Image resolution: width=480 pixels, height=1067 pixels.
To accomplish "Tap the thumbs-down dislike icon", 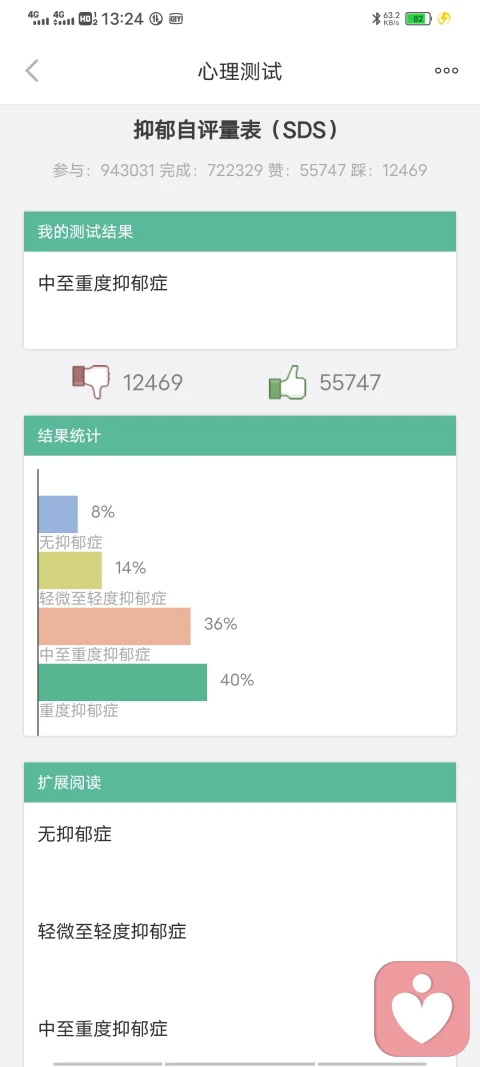I will tap(91, 382).
